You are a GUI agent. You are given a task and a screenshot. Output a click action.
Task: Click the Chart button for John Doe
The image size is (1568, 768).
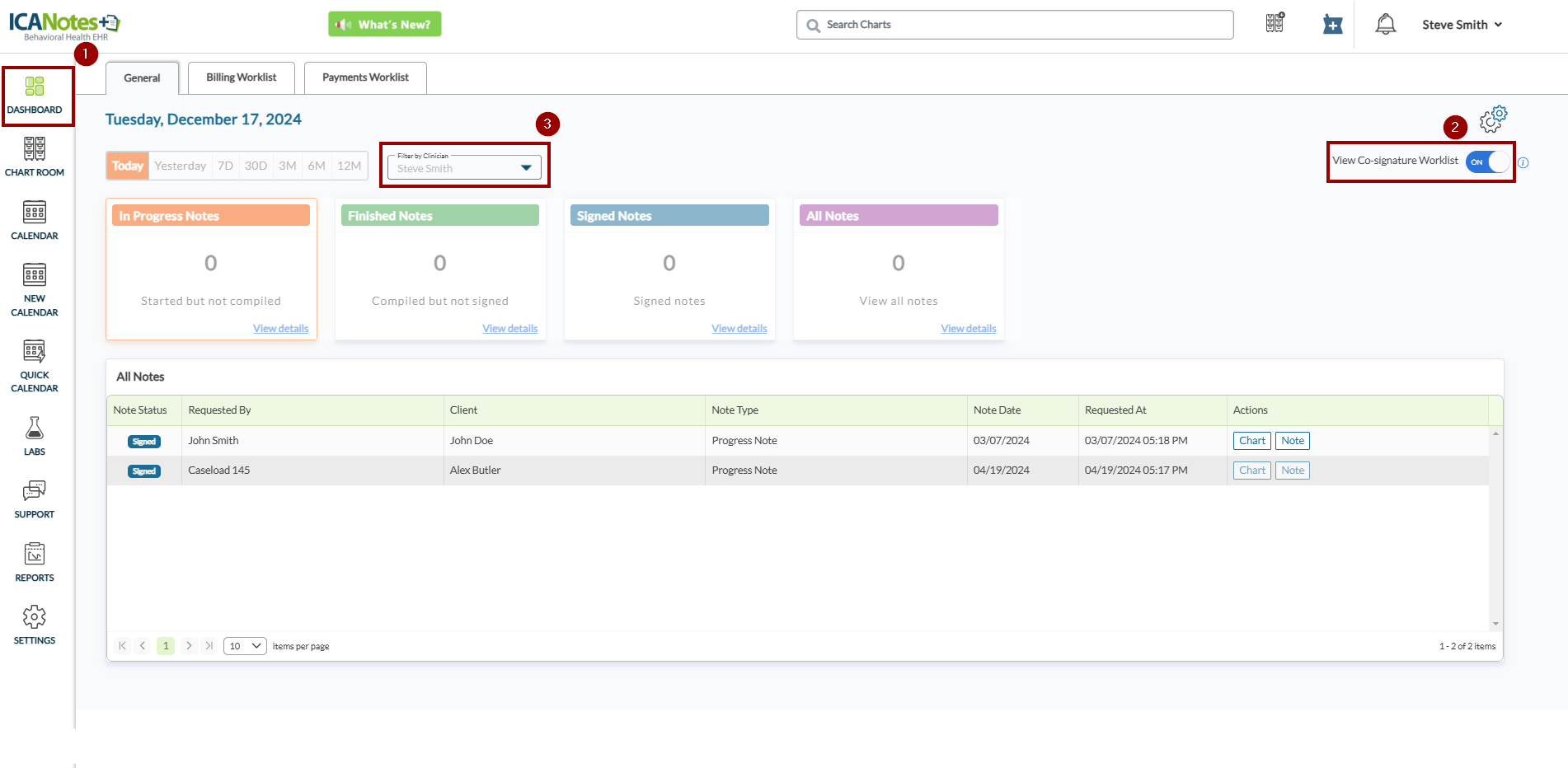tap(1251, 441)
